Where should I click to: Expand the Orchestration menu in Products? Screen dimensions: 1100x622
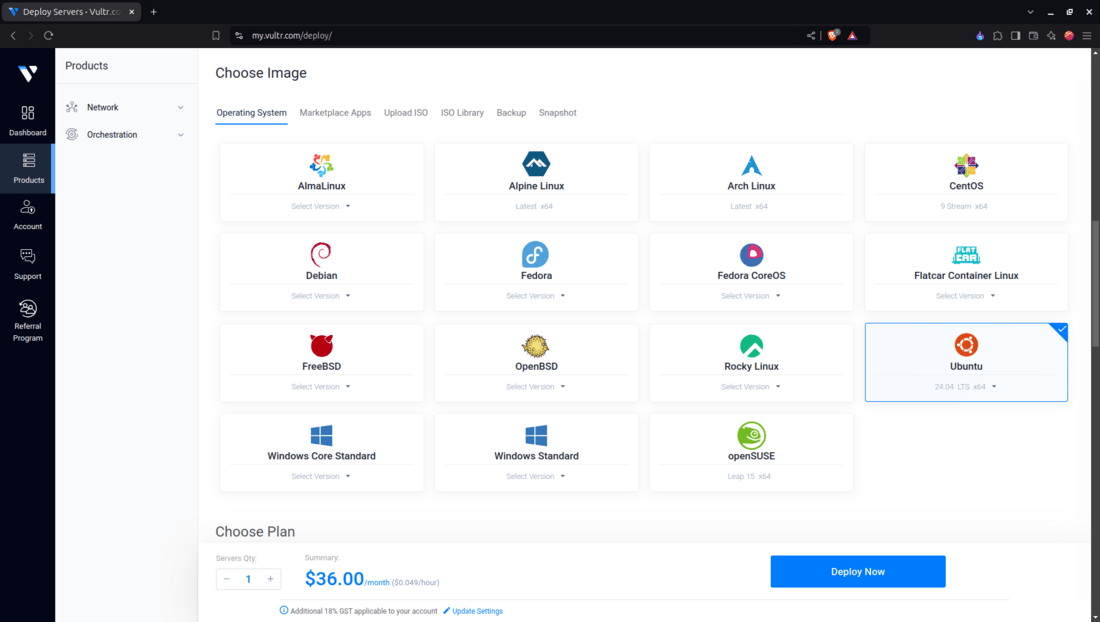click(125, 135)
